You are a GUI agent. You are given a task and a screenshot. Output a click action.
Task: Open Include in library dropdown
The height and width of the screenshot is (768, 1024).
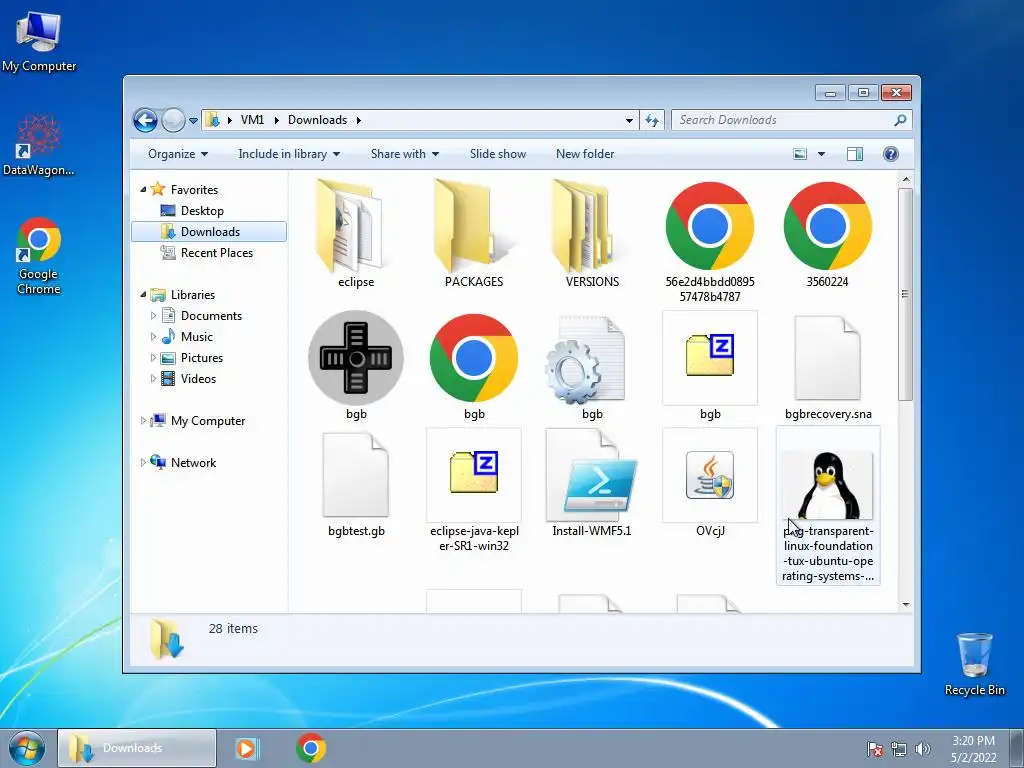point(289,154)
